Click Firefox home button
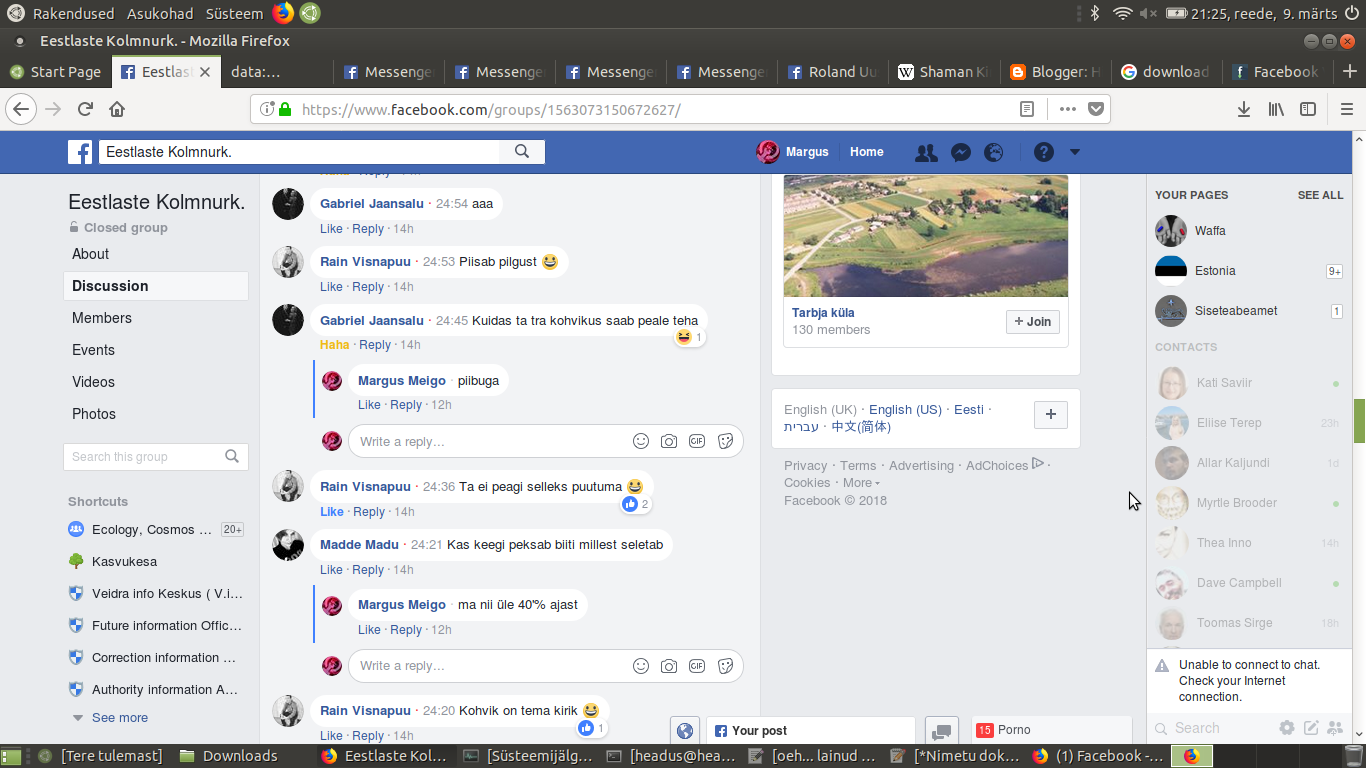The image size is (1366, 768). click(117, 109)
